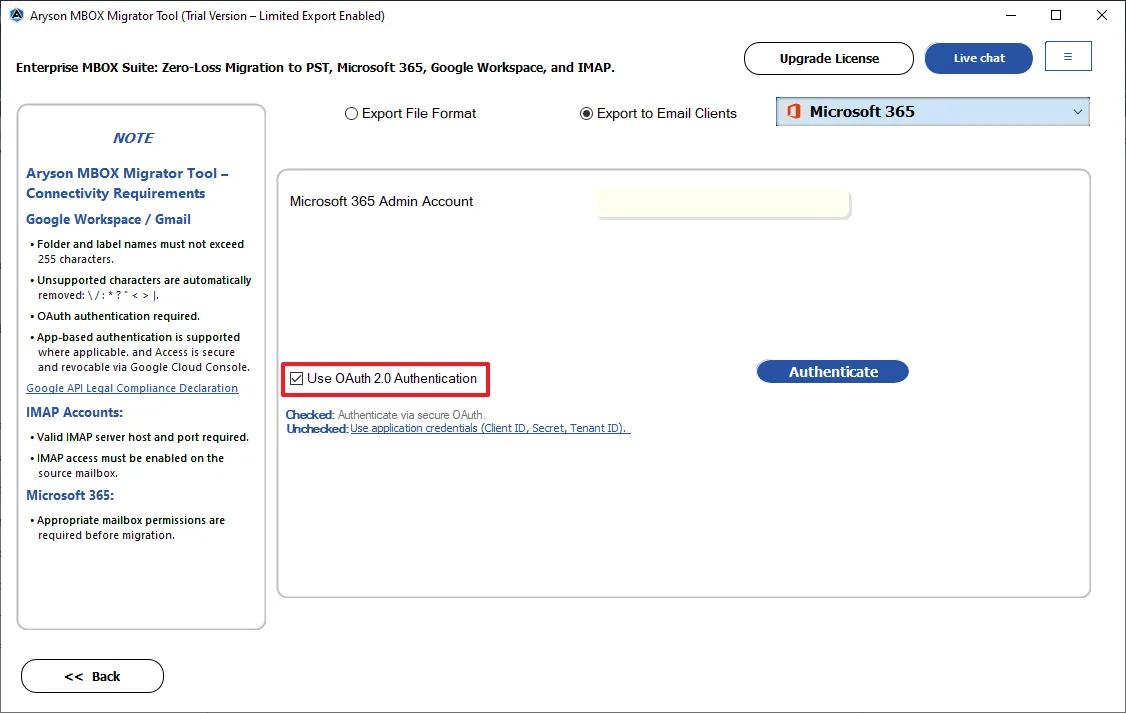Click 'Valid IMAP server host and port required.'
This screenshot has width=1126, height=713.
(x=143, y=437)
